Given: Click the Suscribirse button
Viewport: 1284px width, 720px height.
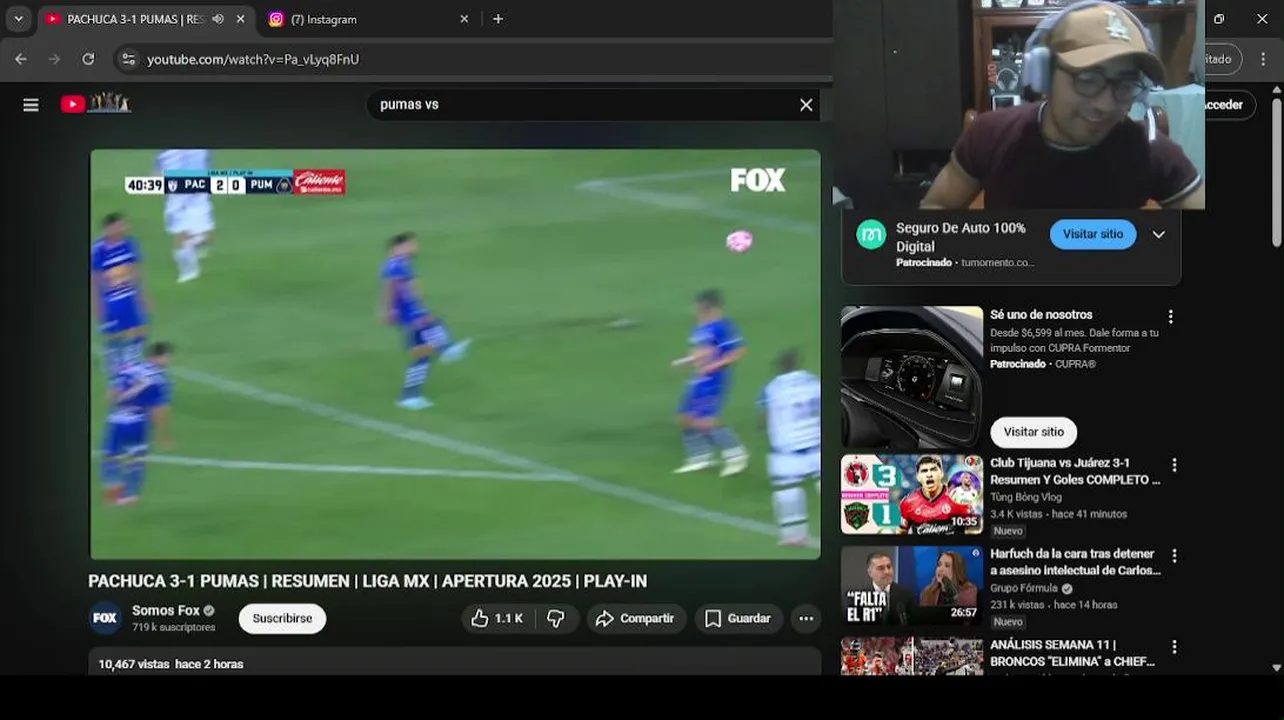Looking at the screenshot, I should pyautogui.click(x=282, y=618).
